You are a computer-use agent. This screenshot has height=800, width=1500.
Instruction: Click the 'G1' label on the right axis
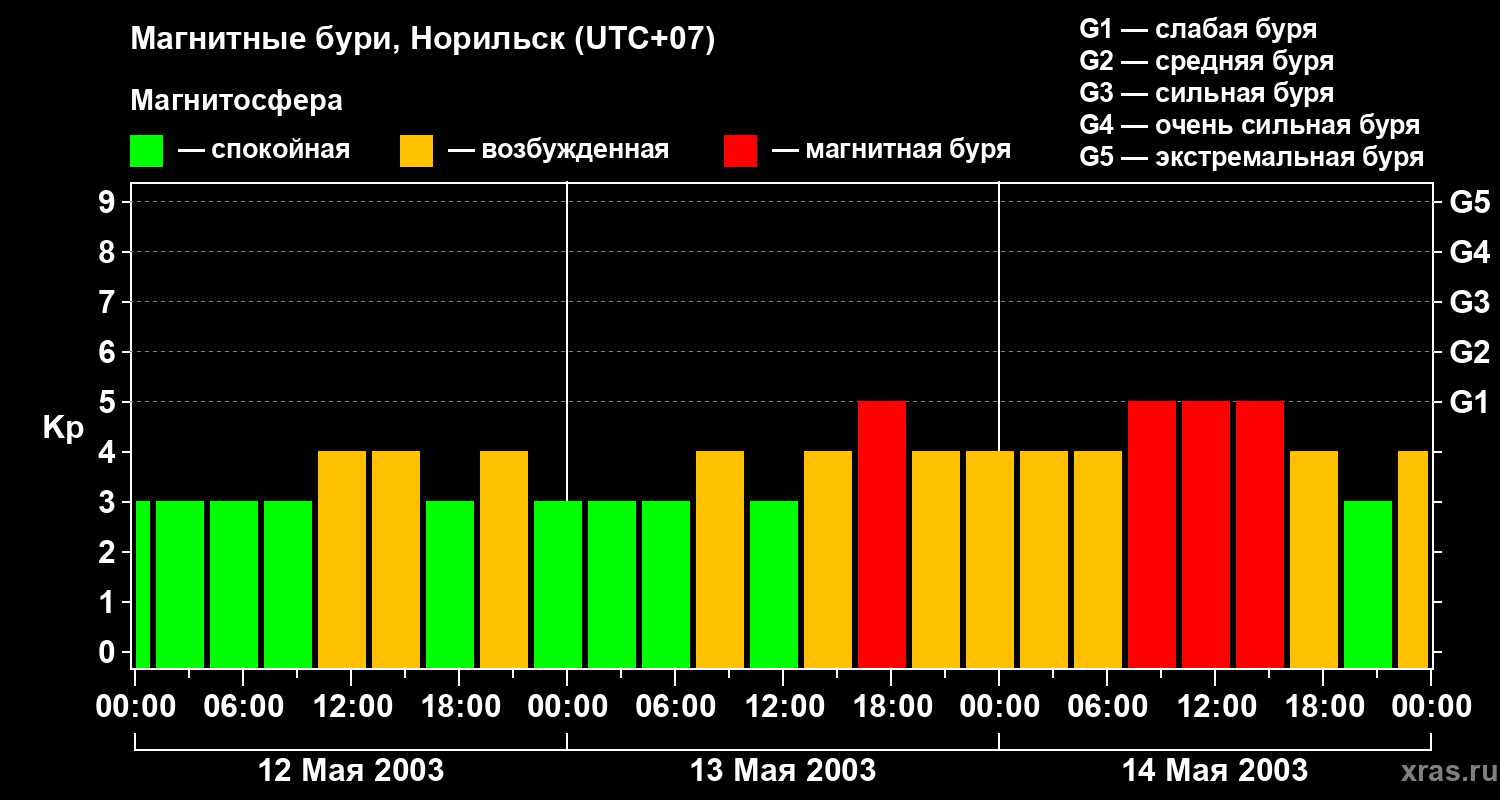coord(1469,402)
